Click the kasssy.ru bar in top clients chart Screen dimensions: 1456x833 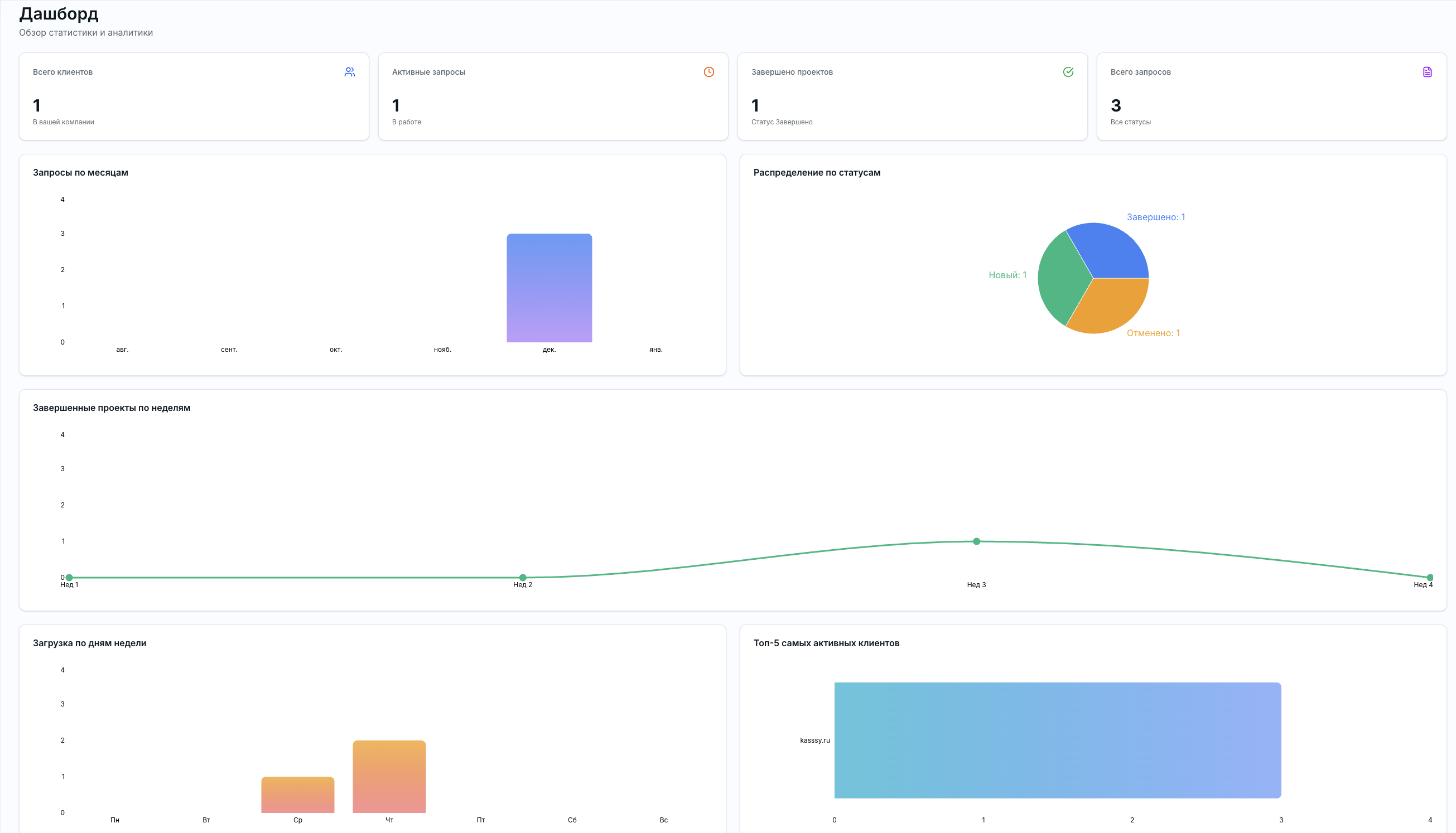point(1057,740)
